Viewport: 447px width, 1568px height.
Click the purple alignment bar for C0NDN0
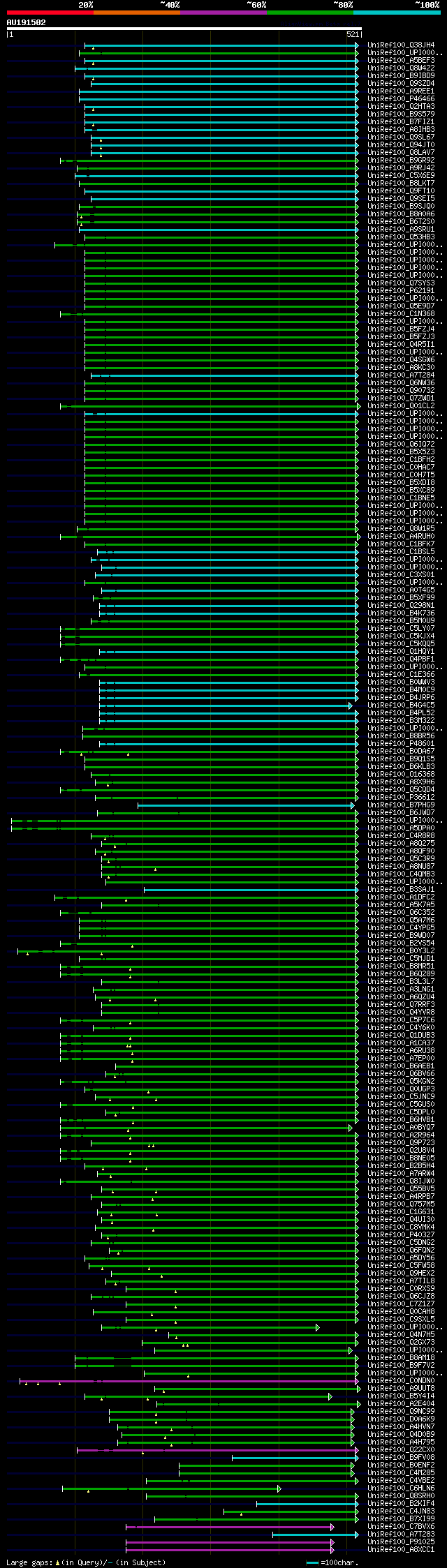[x=189, y=1381]
